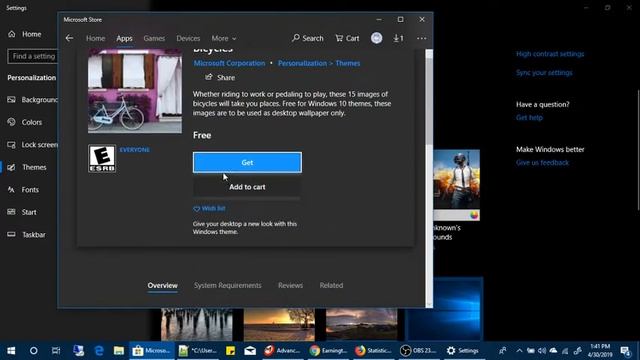
Task: Open Get help link in Settings
Action: pyautogui.click(x=529, y=118)
